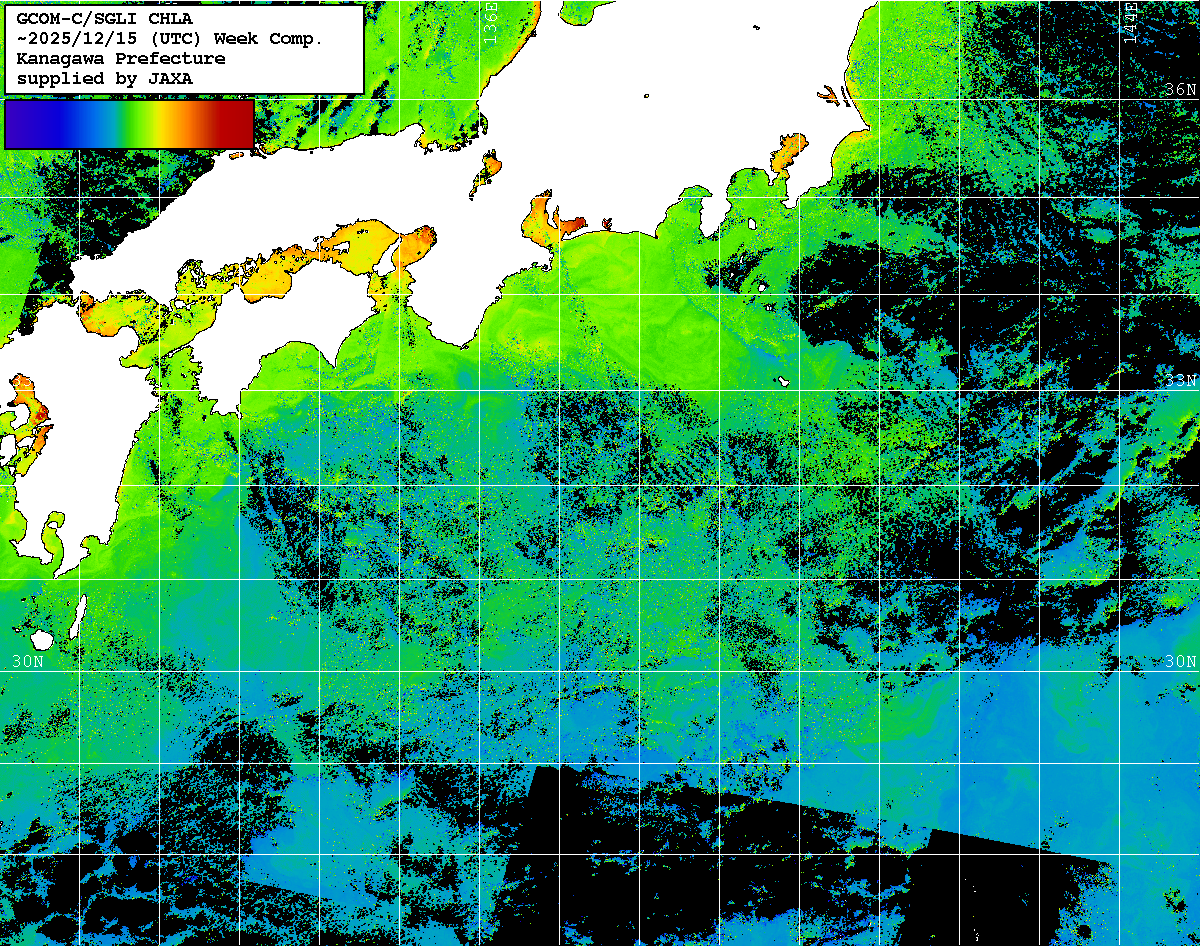
Task: Click the small white Hachijojima island near 33N
Action: (x=785, y=381)
